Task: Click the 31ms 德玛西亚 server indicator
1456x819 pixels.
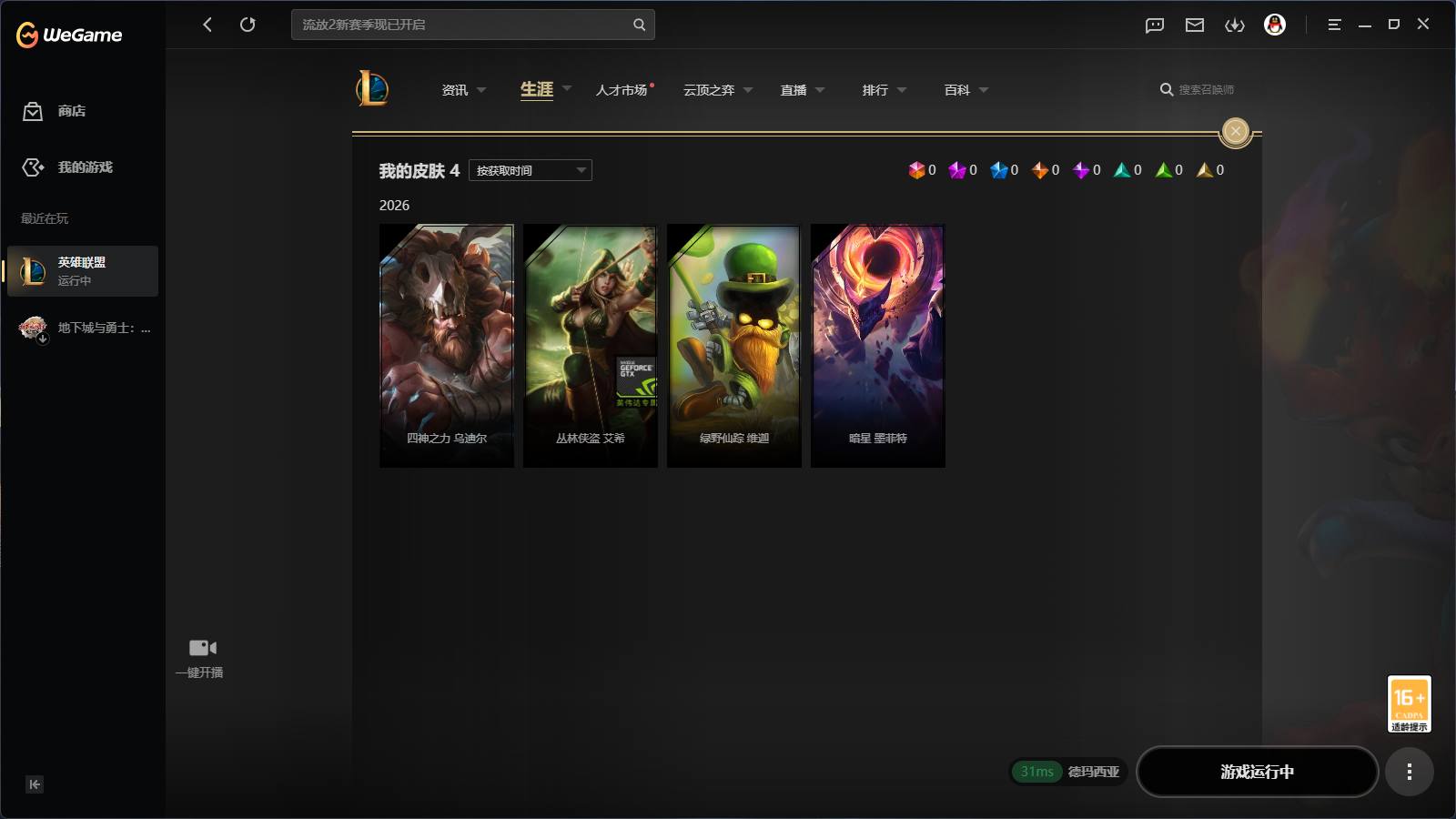Action: click(x=1069, y=772)
